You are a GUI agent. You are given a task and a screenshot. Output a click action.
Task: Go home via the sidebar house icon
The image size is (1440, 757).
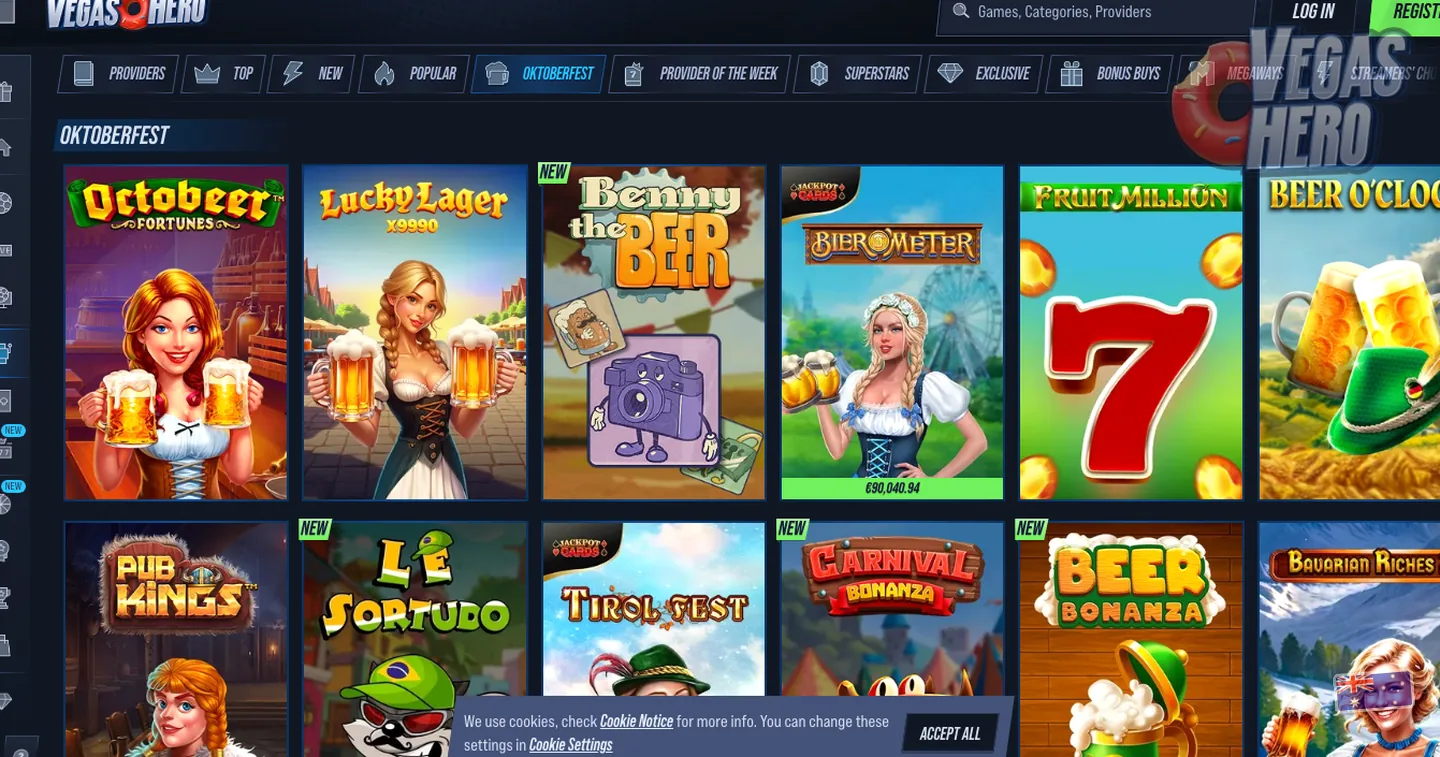click(x=5, y=148)
